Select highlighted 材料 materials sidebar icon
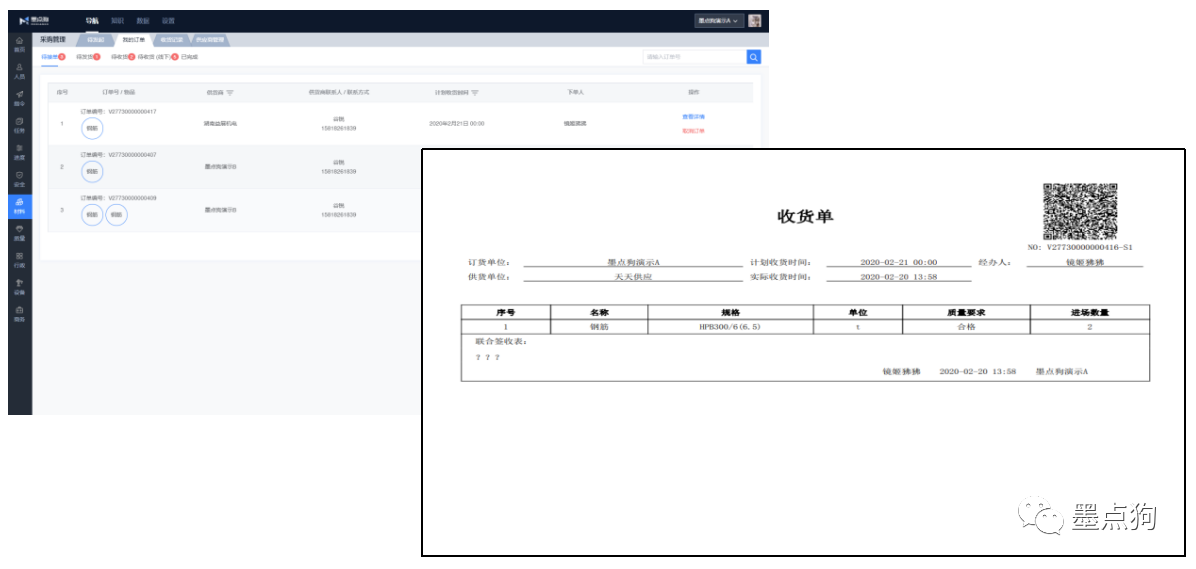This screenshot has height=569, width=1196. click(x=19, y=206)
